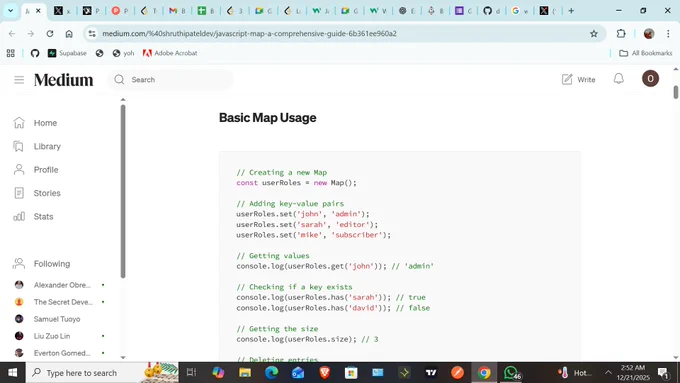The image size is (680, 383).
Task: Start a new story with Write
Action: pos(579,79)
